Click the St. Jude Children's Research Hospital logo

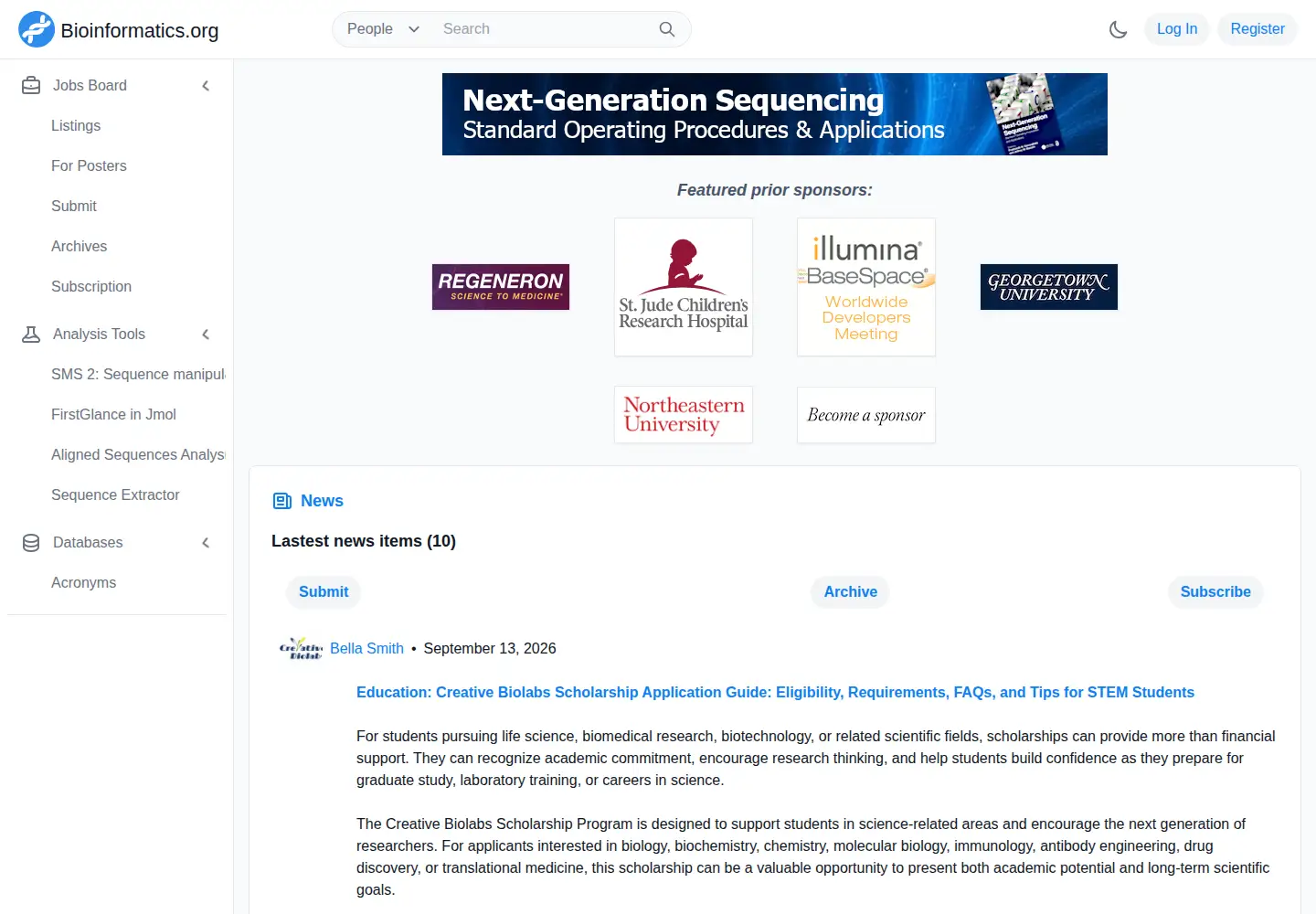click(684, 287)
